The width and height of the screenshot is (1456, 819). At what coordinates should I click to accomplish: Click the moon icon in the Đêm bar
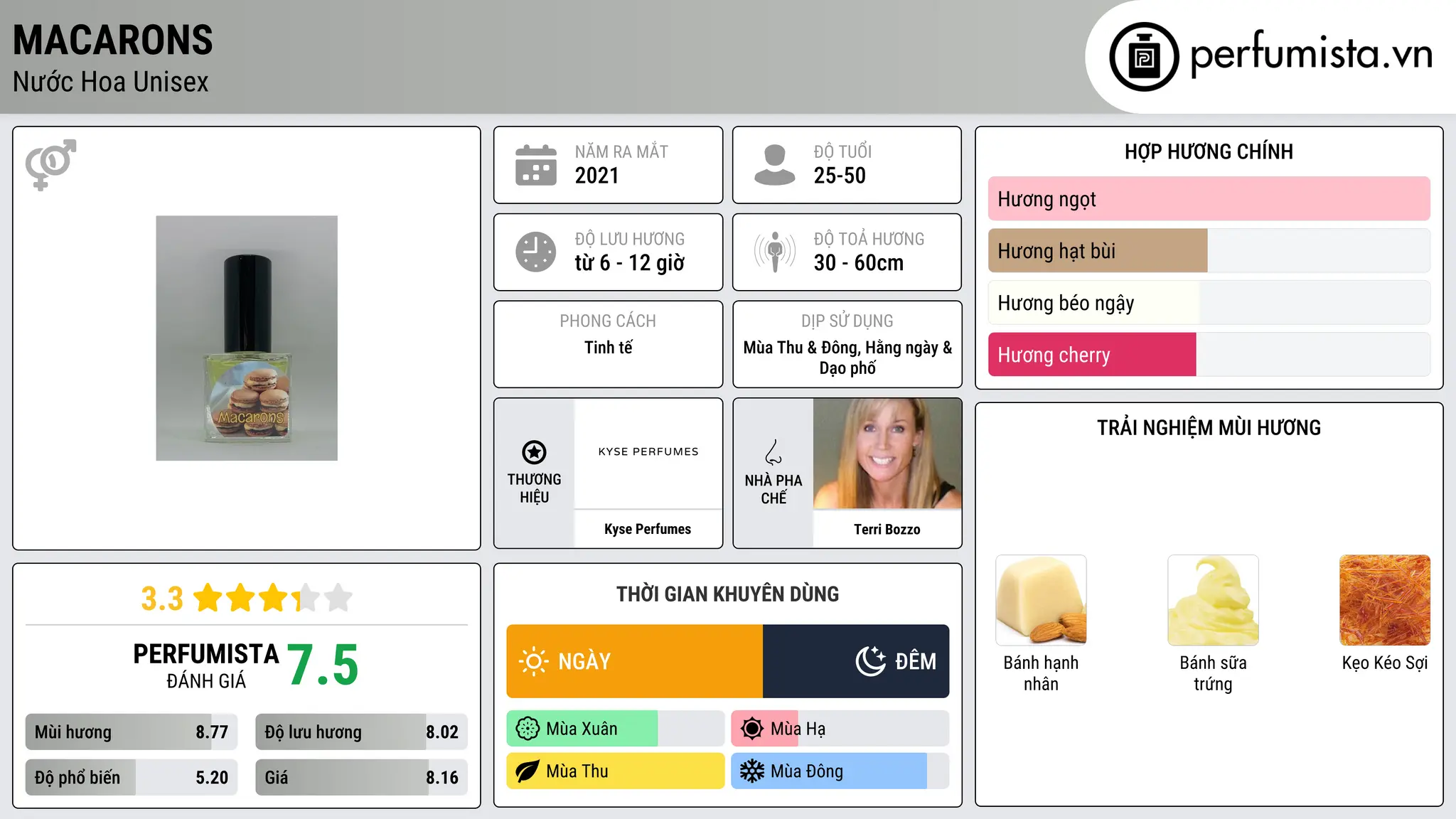[871, 661]
